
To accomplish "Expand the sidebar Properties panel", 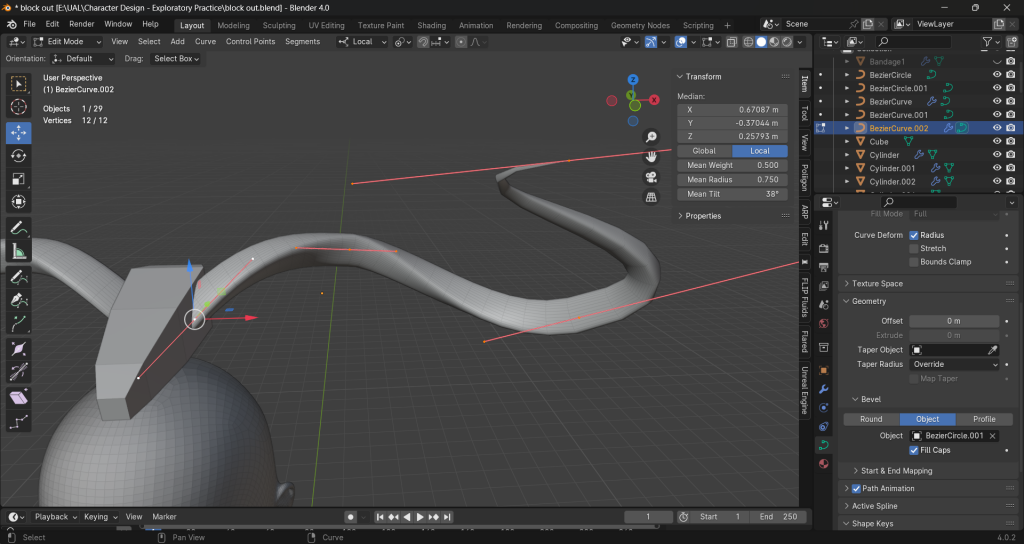I will pyautogui.click(x=703, y=216).
